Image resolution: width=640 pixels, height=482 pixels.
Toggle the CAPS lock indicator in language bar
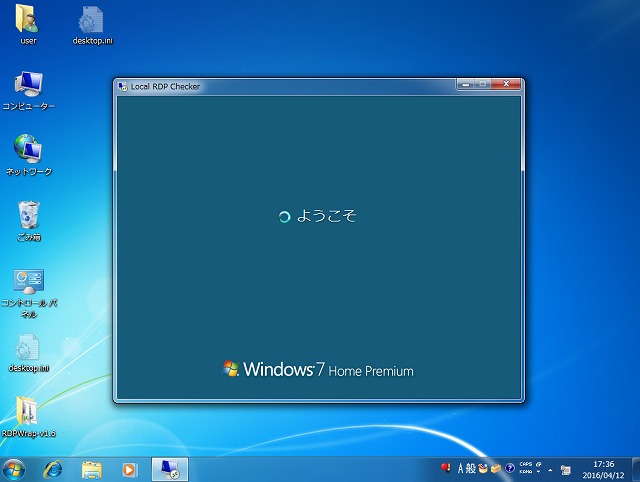pyautogui.click(x=525, y=464)
